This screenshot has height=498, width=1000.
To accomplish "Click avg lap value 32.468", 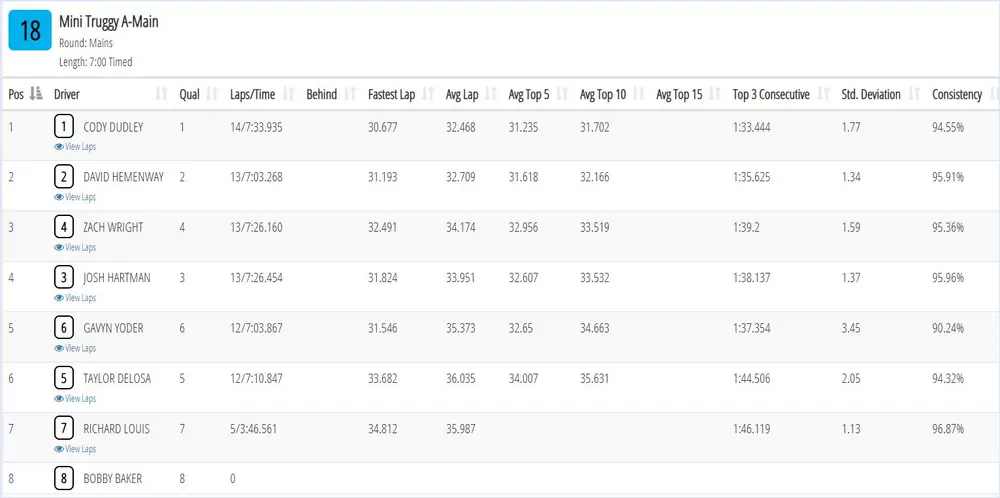I will click(460, 128).
